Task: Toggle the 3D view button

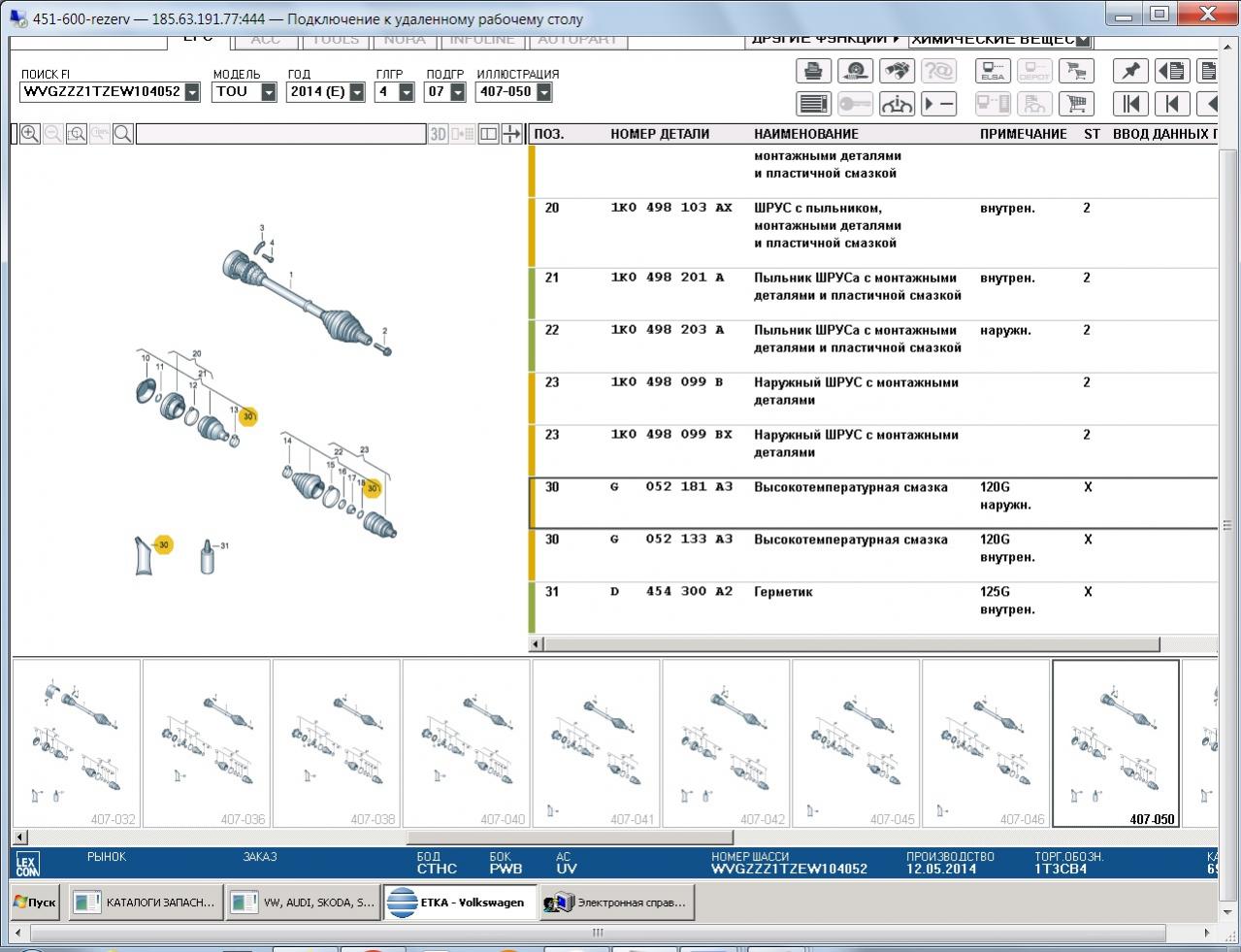Action: coord(439,134)
